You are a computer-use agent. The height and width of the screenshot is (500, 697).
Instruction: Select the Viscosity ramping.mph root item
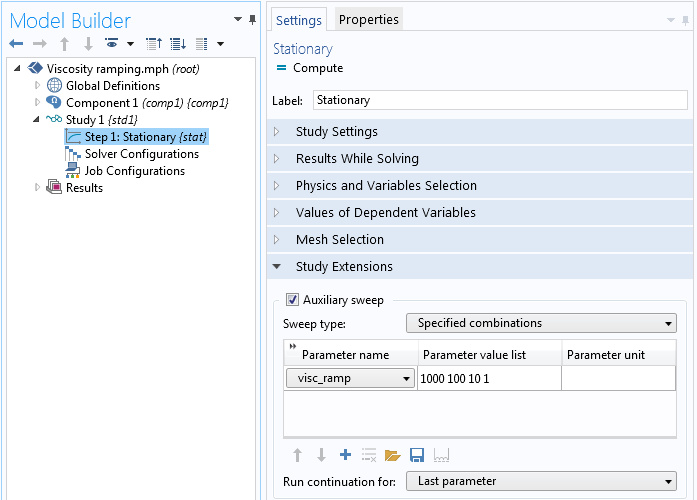tap(123, 69)
